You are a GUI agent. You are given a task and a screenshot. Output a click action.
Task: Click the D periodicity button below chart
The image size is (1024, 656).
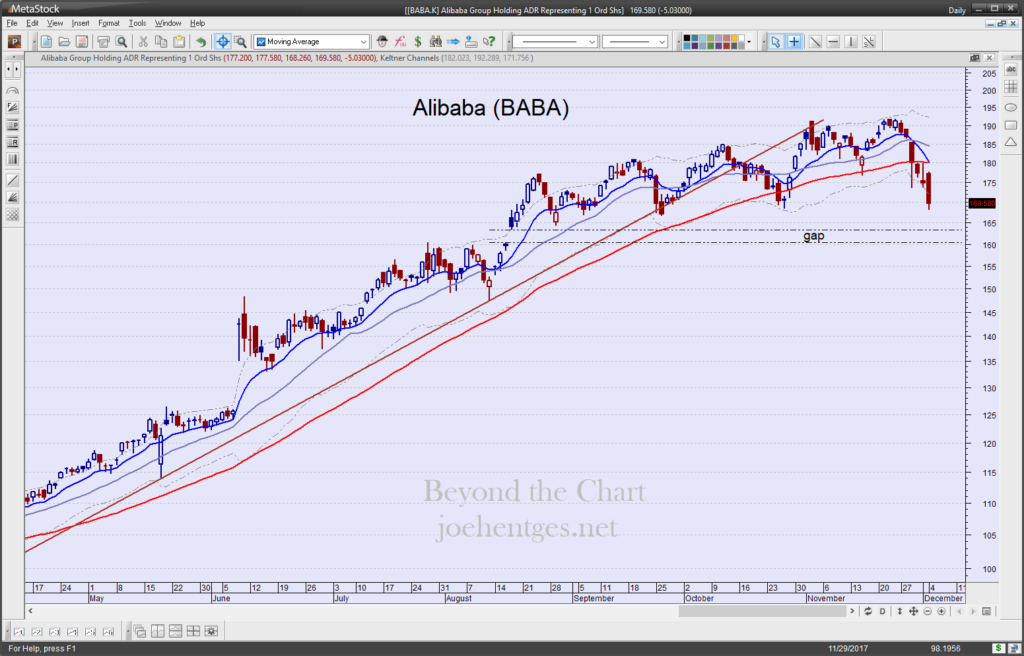(x=882, y=612)
